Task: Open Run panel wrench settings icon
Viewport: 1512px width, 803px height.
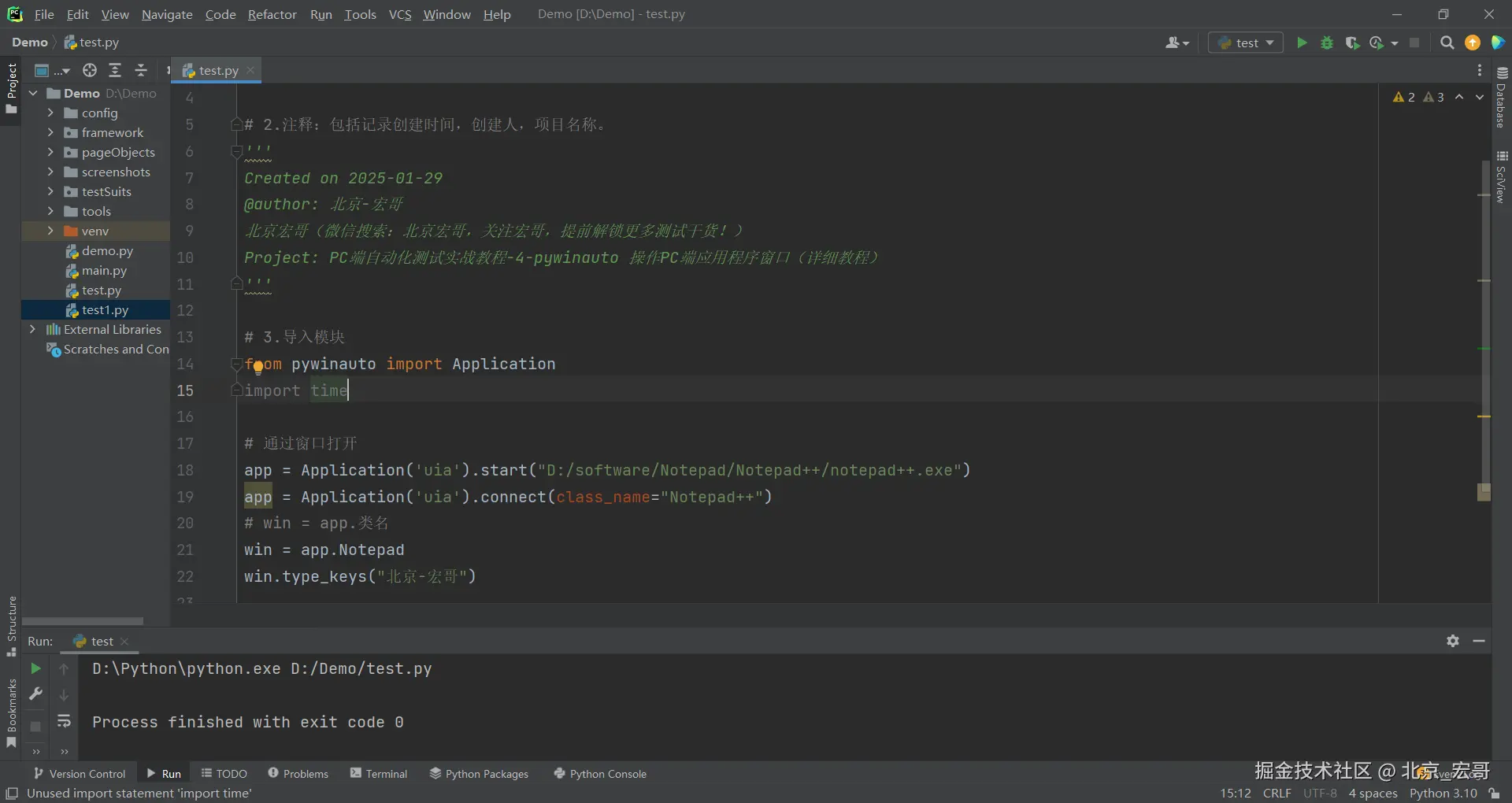Action: (x=35, y=694)
